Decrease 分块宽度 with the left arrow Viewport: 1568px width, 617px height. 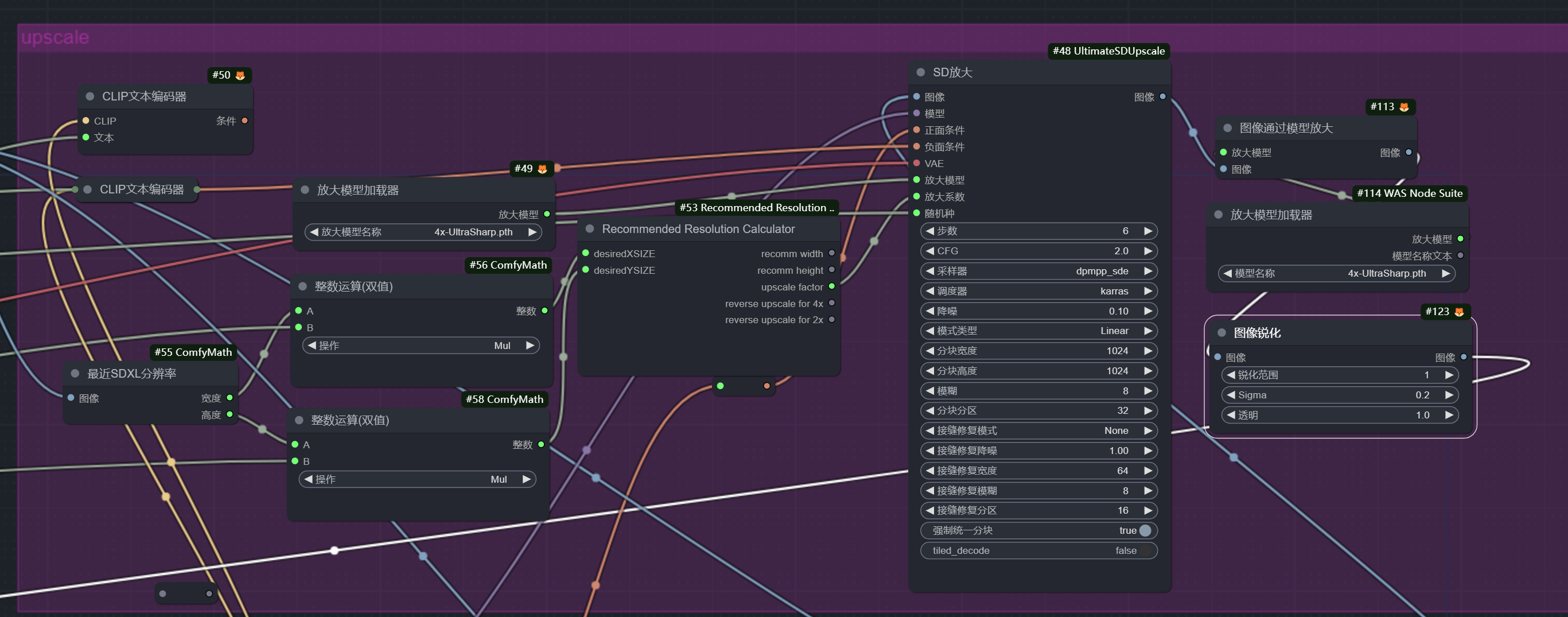[929, 351]
